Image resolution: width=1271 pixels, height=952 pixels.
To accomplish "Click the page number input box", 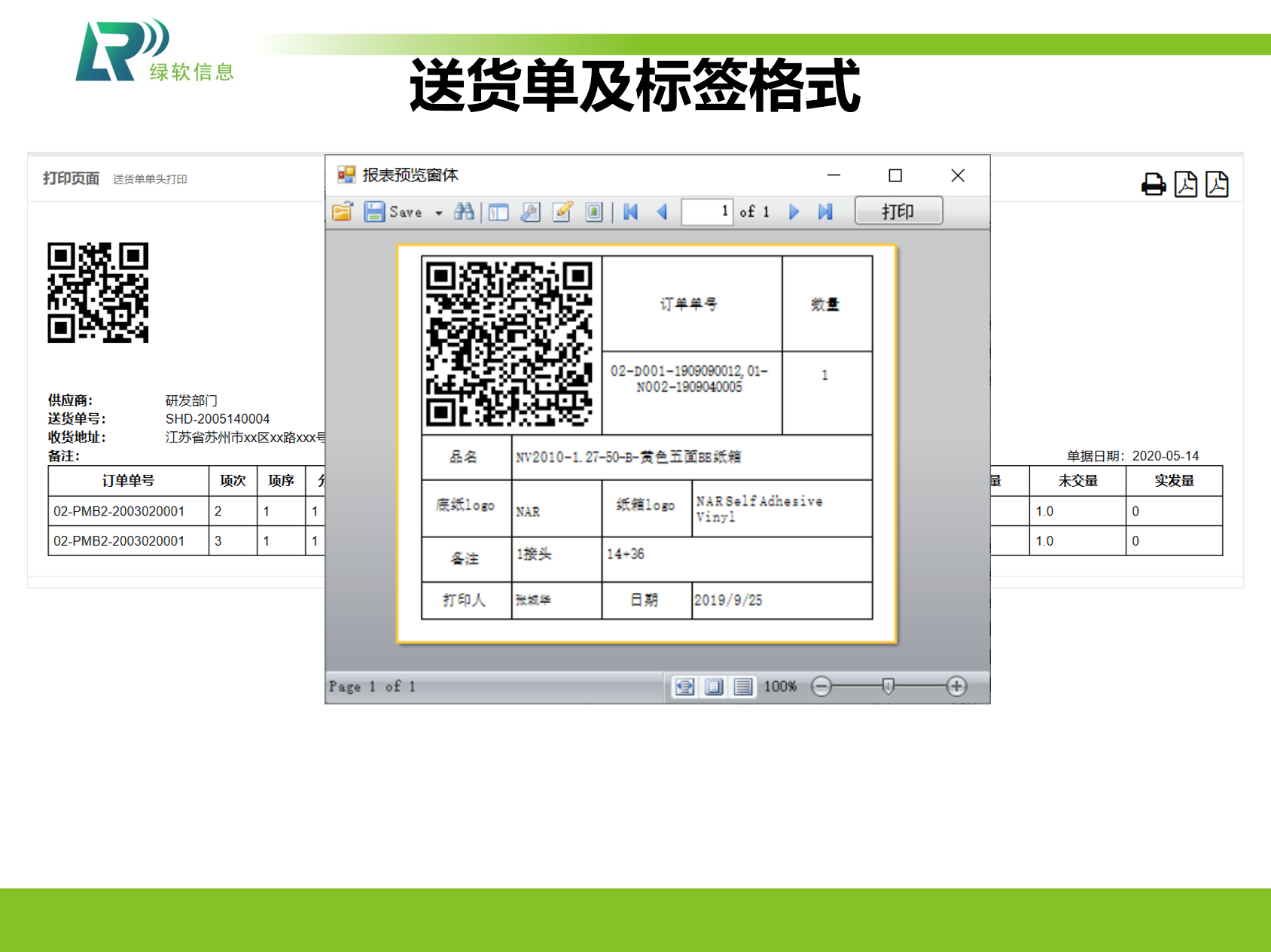I will 707,211.
